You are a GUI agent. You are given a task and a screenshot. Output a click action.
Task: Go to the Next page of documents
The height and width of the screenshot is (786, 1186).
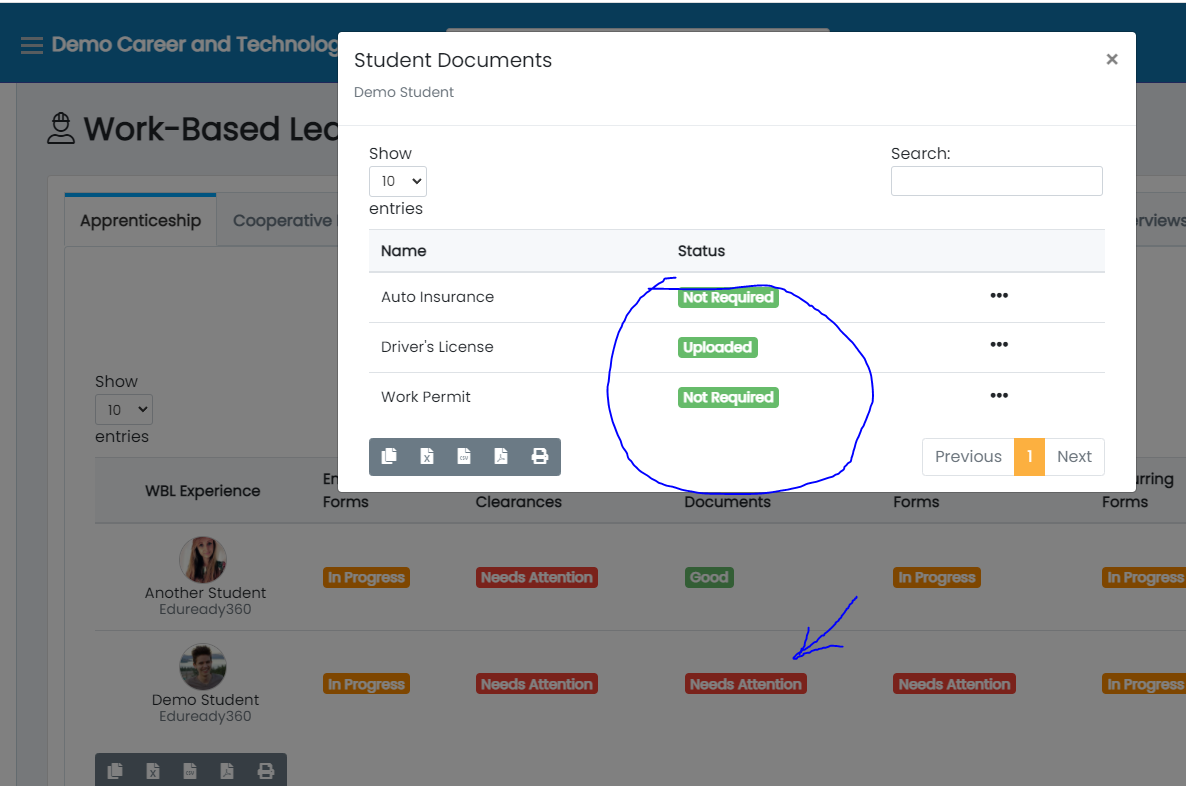pos(1074,456)
